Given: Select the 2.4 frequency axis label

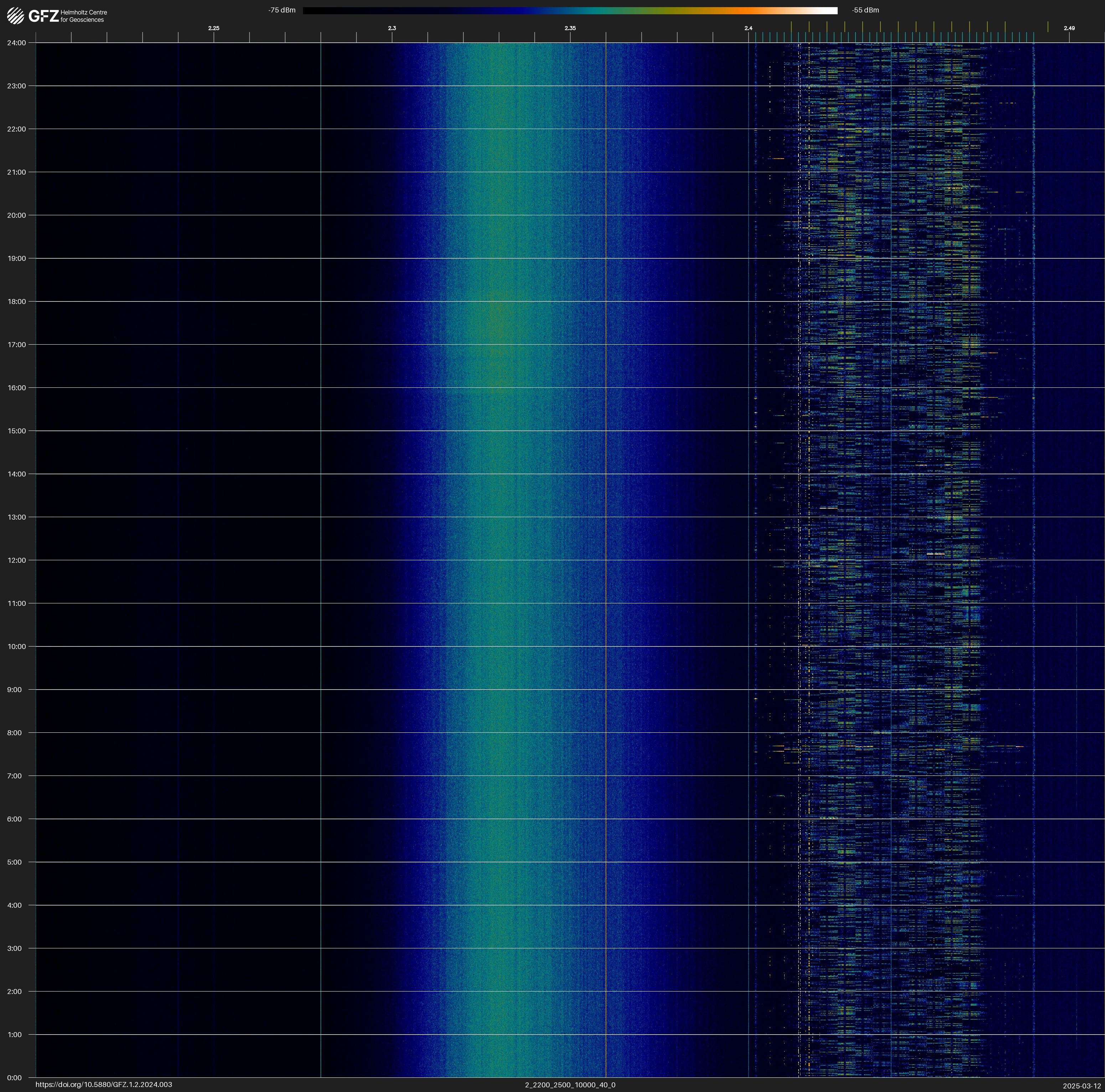Looking at the screenshot, I should [748, 28].
